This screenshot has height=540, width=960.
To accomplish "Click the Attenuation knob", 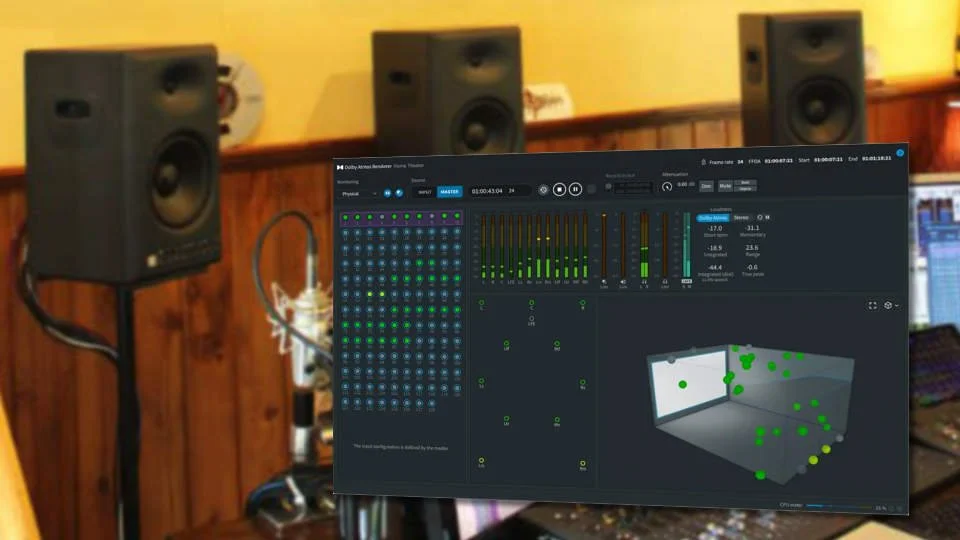I will tap(667, 187).
